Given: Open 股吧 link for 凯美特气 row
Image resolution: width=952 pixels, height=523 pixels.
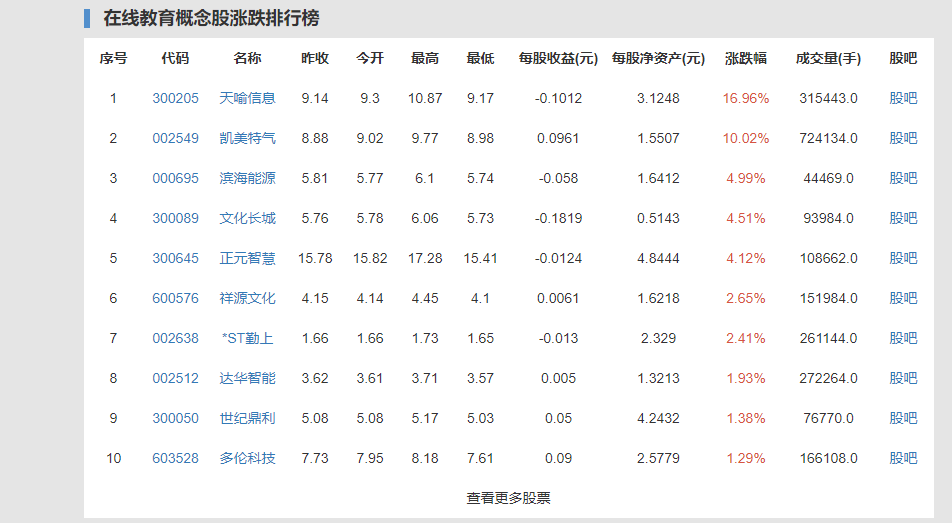Looking at the screenshot, I should [x=903, y=138].
